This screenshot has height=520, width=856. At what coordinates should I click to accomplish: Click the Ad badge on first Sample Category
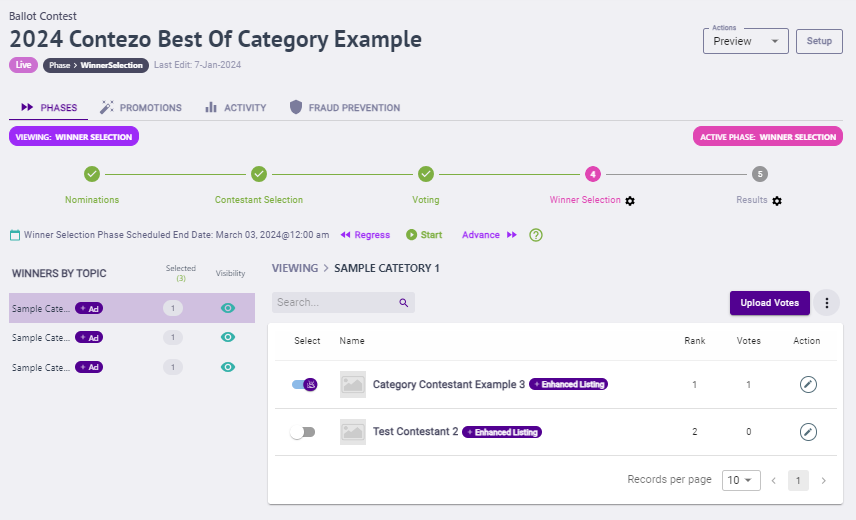click(89, 308)
